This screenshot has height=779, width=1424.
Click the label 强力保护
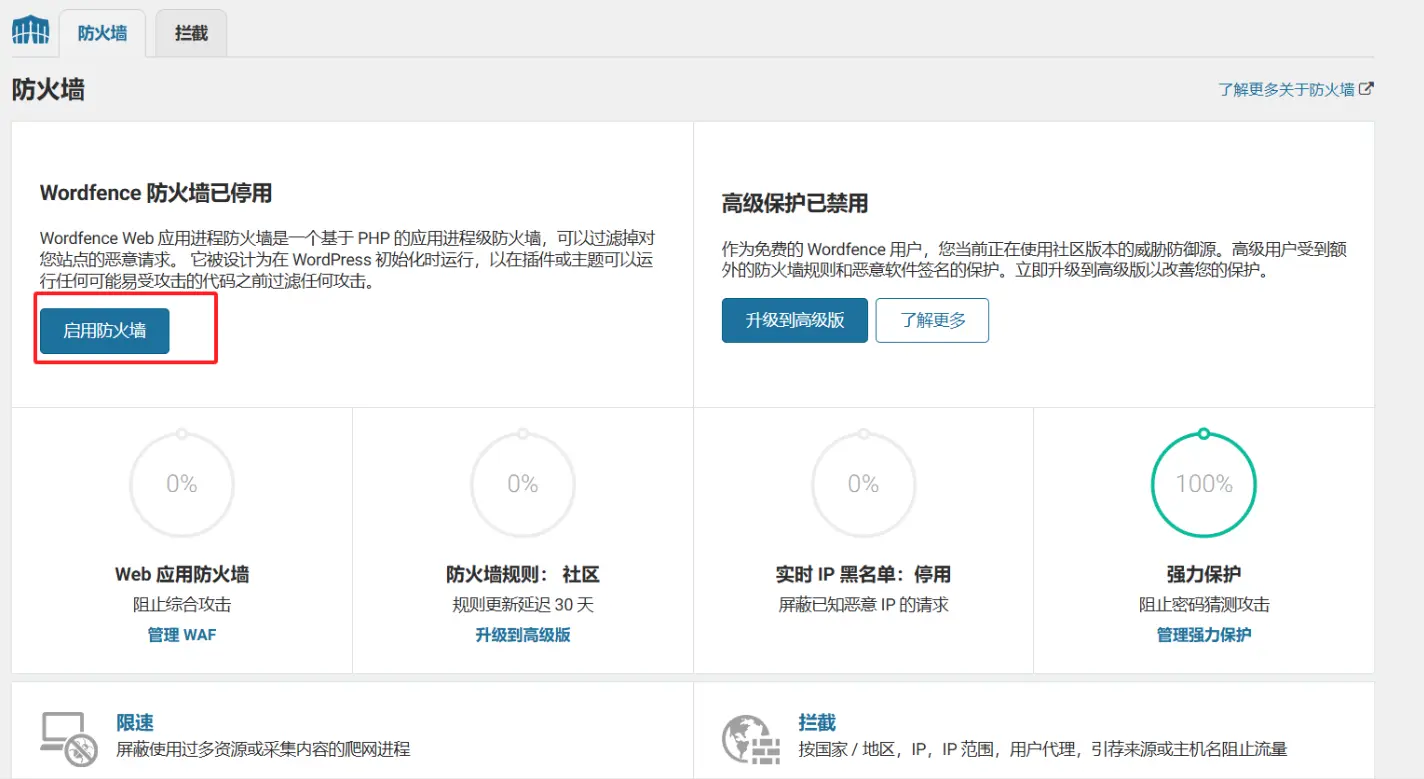point(1204,575)
